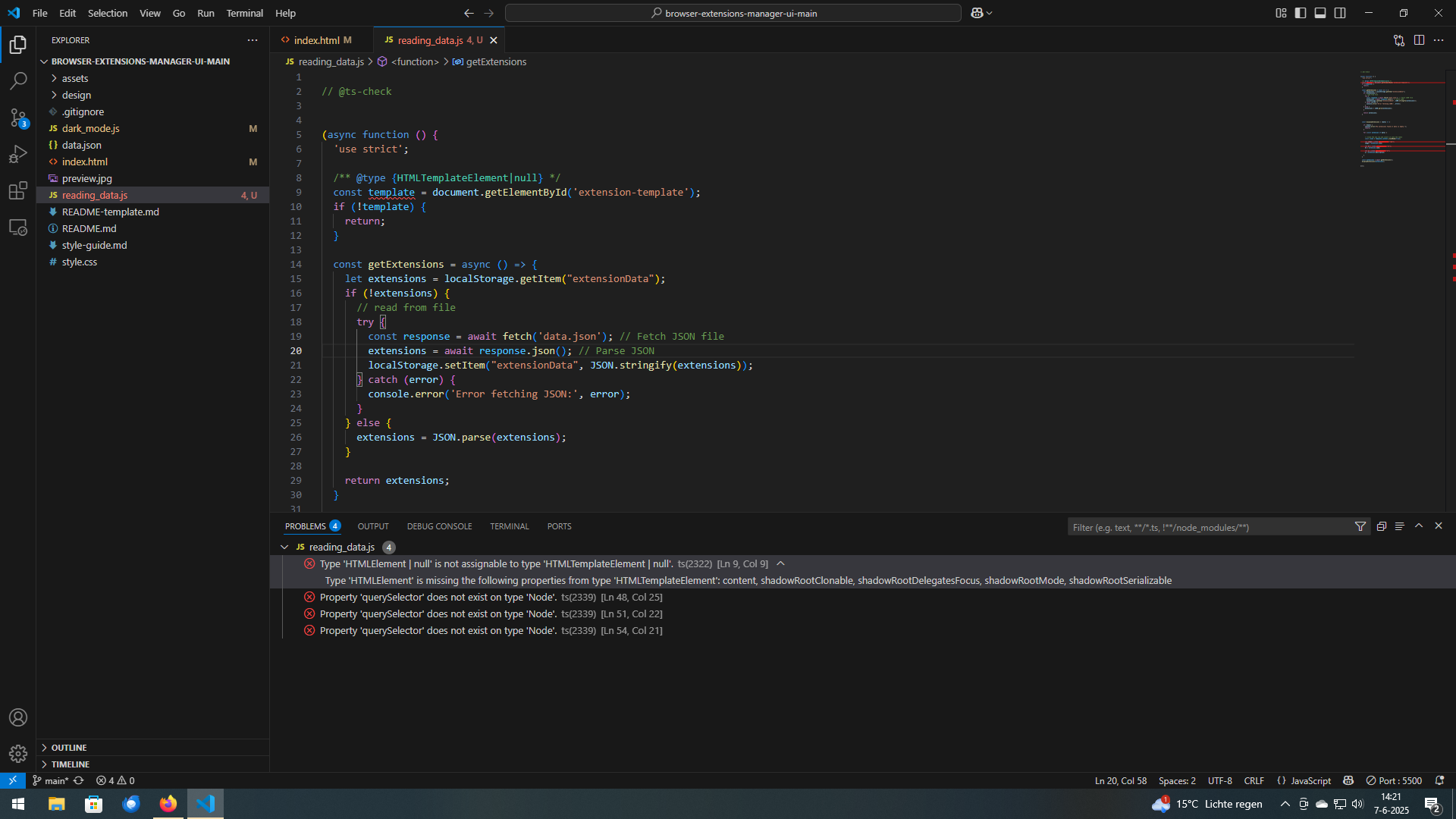Open the Extensions view

(x=18, y=190)
